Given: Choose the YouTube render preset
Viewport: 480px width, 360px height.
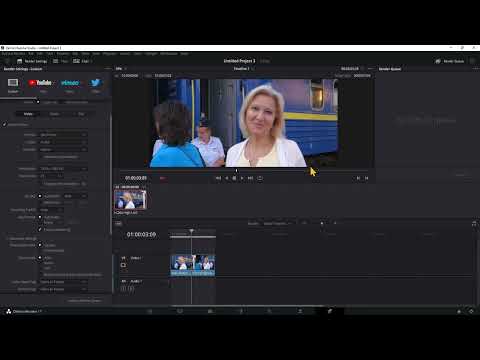Looking at the screenshot, I should coord(40,83).
